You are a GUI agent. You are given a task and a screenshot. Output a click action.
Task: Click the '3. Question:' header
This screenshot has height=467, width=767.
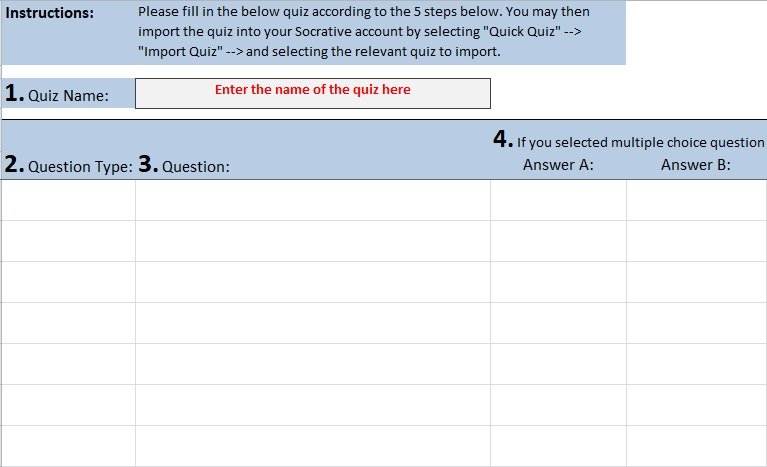[184, 165]
